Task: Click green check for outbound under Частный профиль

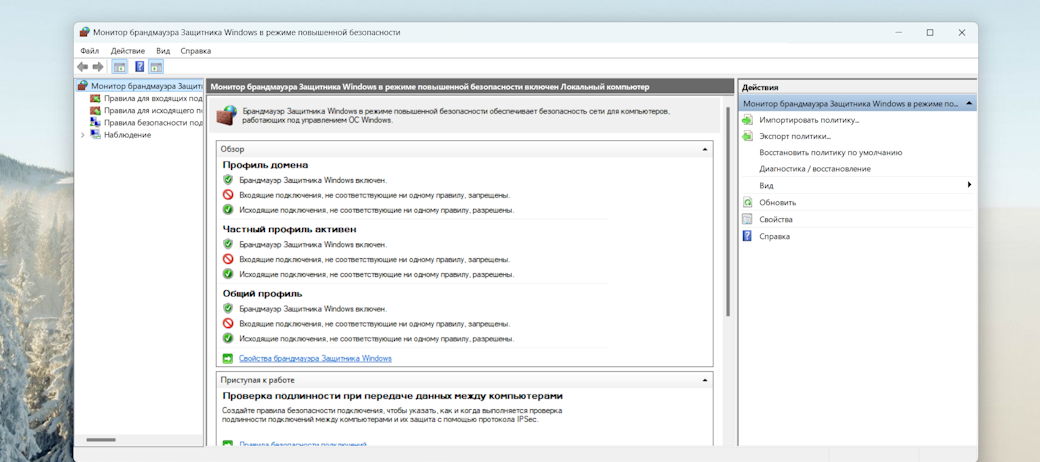Action: (x=228, y=274)
